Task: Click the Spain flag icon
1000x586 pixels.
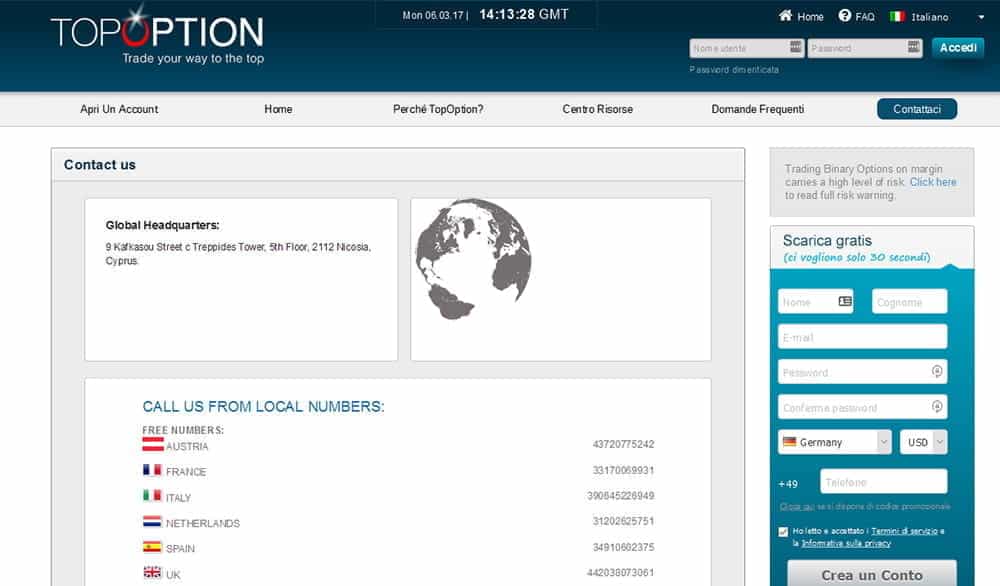Action: point(152,547)
